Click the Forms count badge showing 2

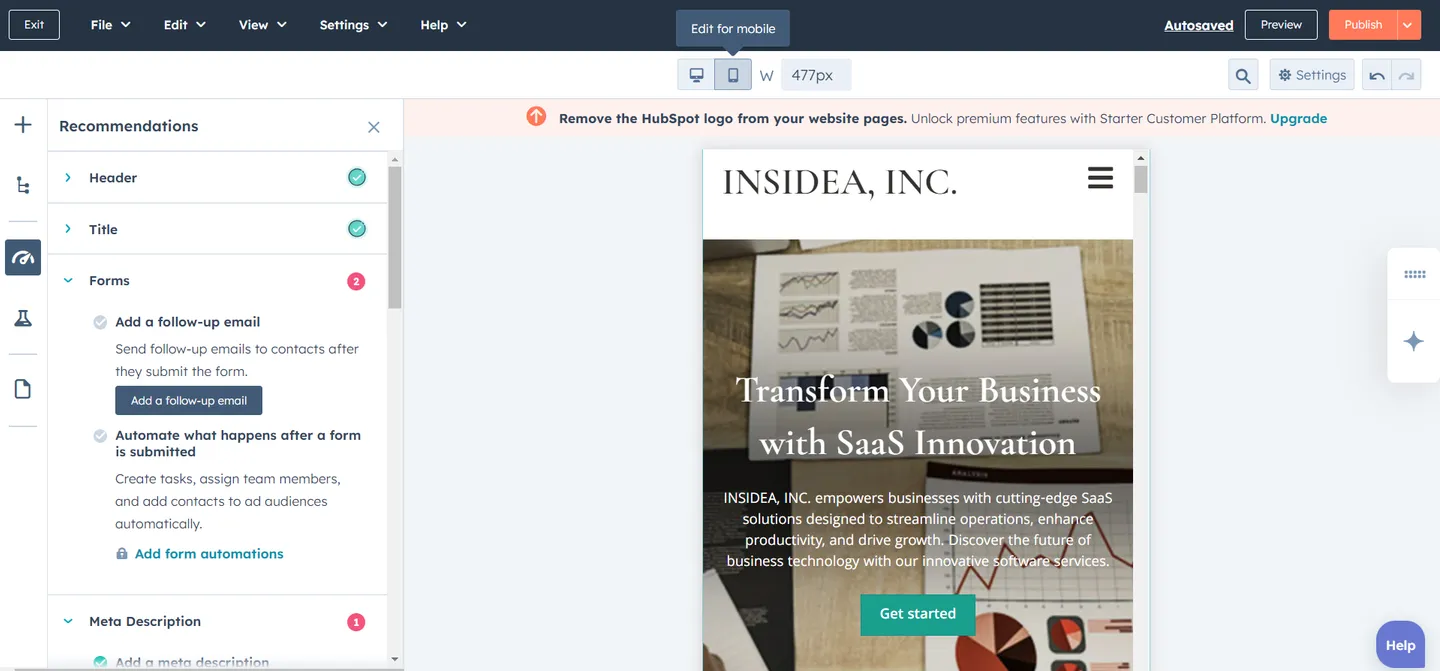(x=356, y=281)
